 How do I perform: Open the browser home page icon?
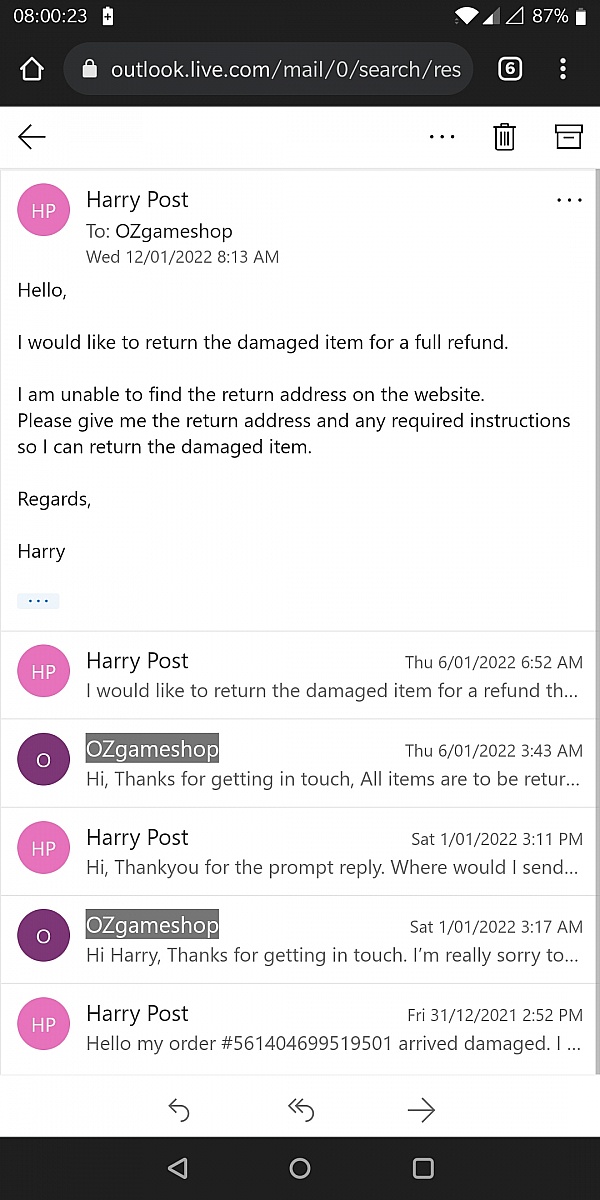[32, 69]
